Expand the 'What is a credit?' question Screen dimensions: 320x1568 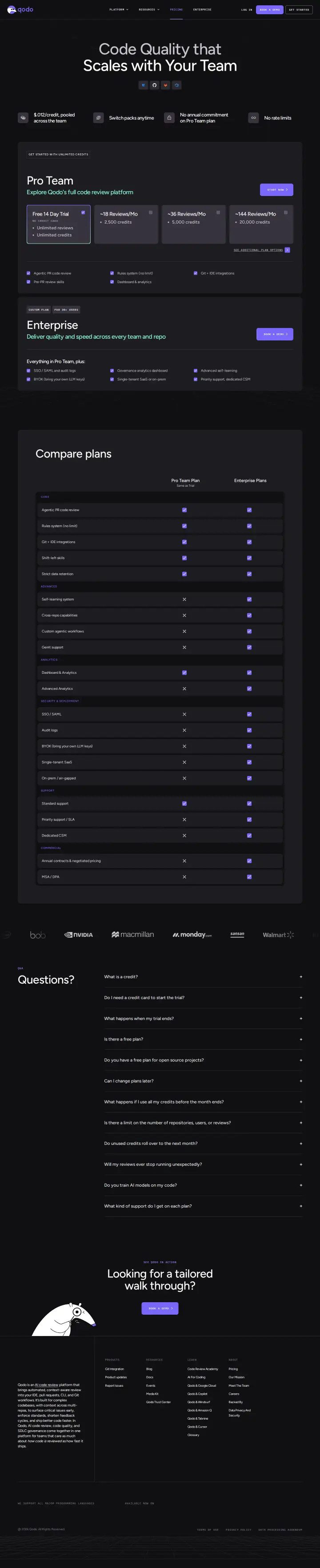tap(203, 977)
